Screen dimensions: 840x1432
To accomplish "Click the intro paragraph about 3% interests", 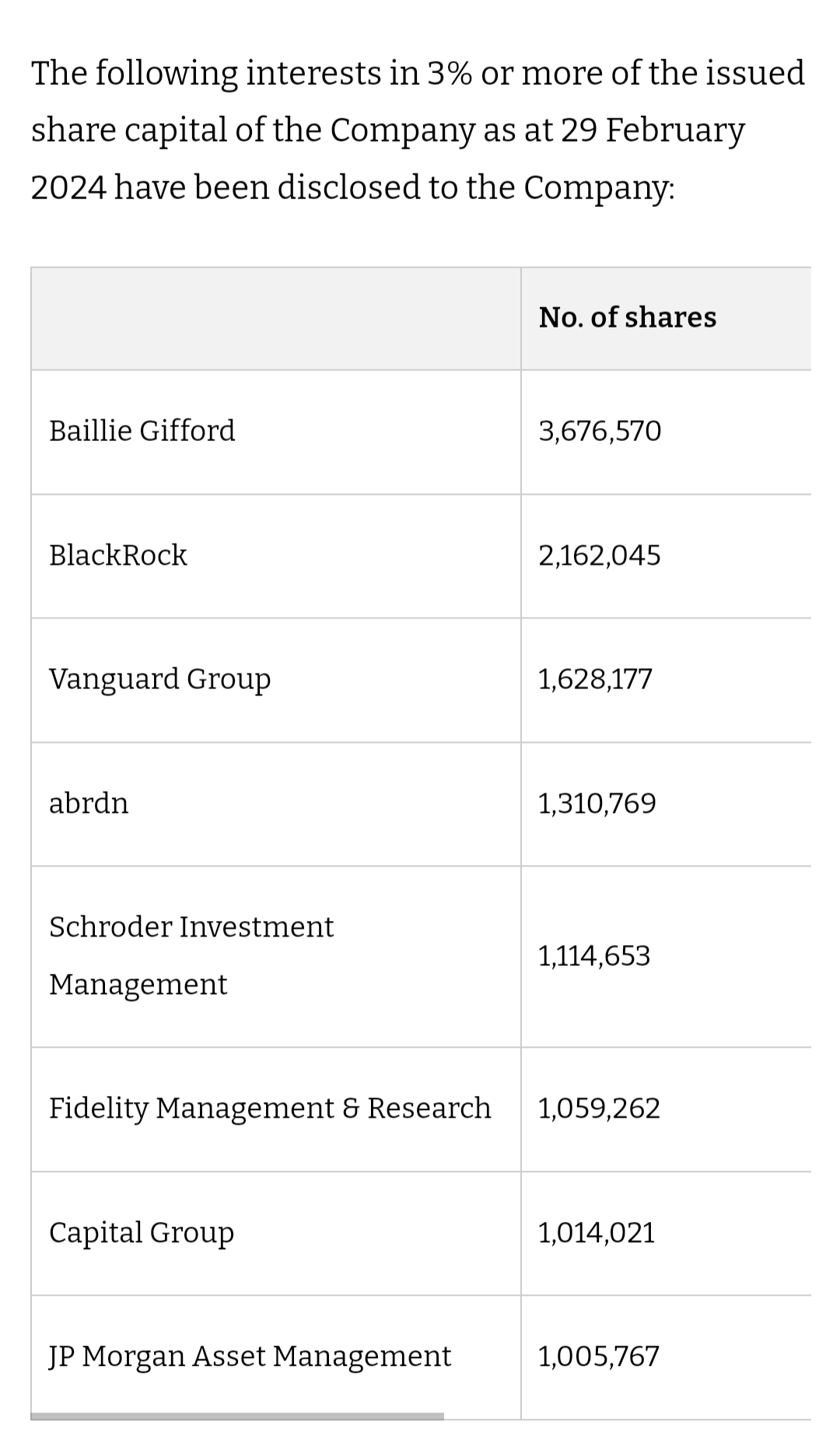I will (418, 130).
